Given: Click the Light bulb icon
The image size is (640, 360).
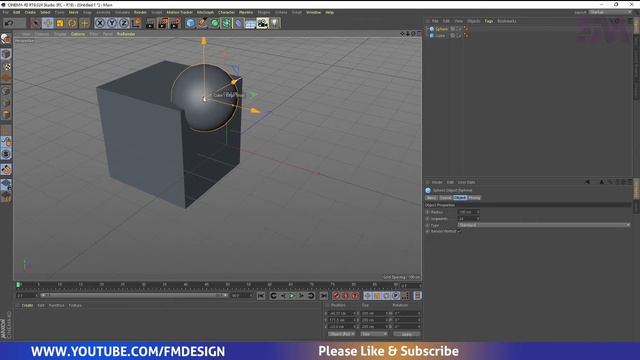Looking at the screenshot, I should pos(275,23).
